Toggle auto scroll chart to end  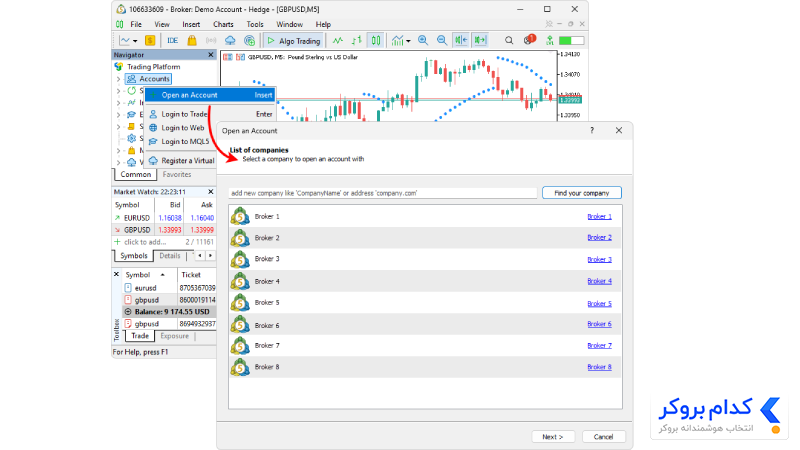pyautogui.click(x=461, y=40)
